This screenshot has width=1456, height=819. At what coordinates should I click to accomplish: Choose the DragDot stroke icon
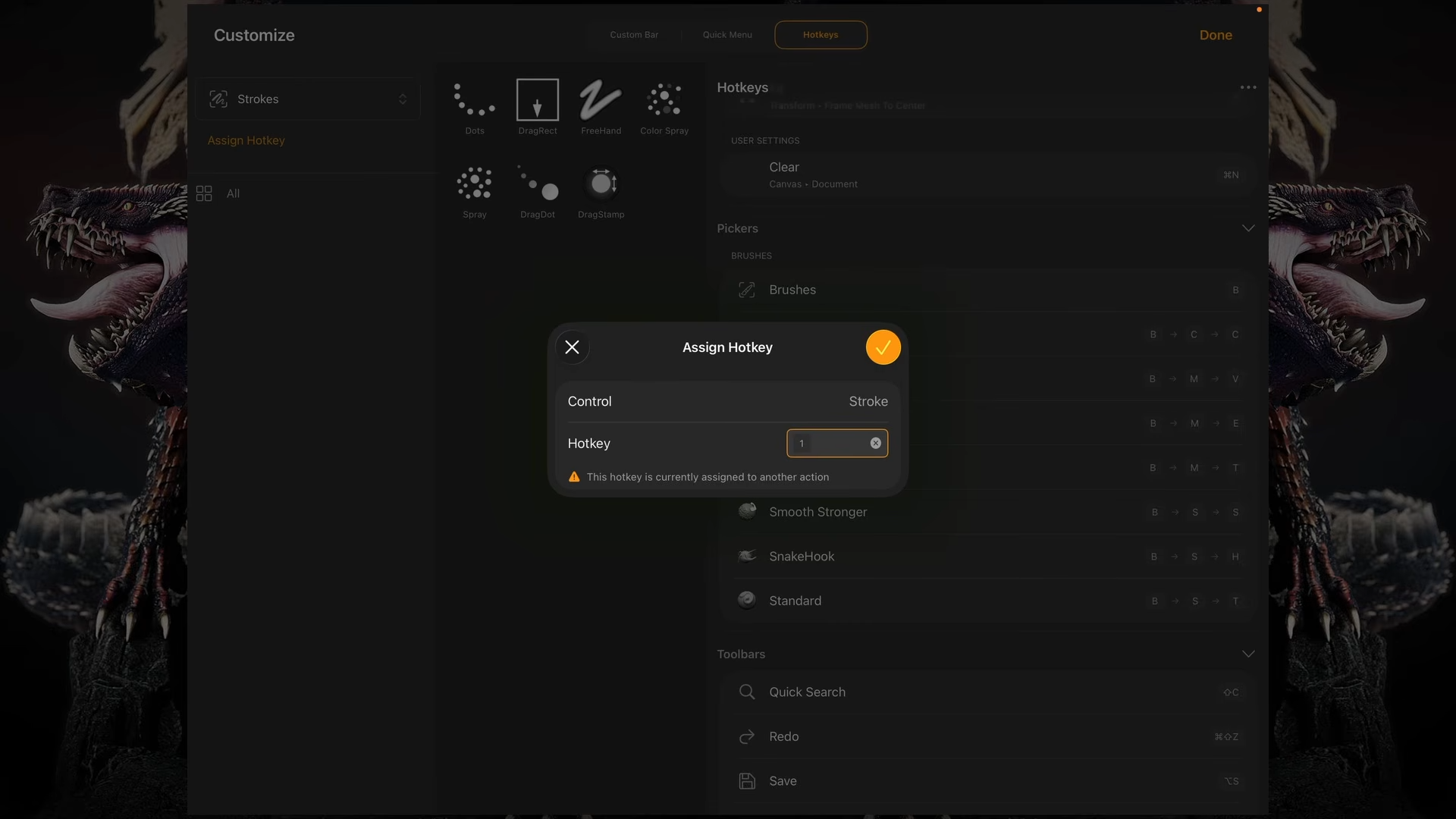[538, 184]
